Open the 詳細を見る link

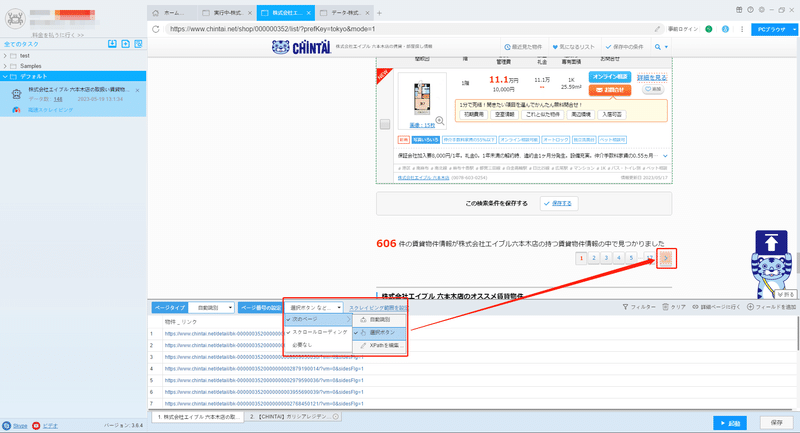tap(652, 78)
